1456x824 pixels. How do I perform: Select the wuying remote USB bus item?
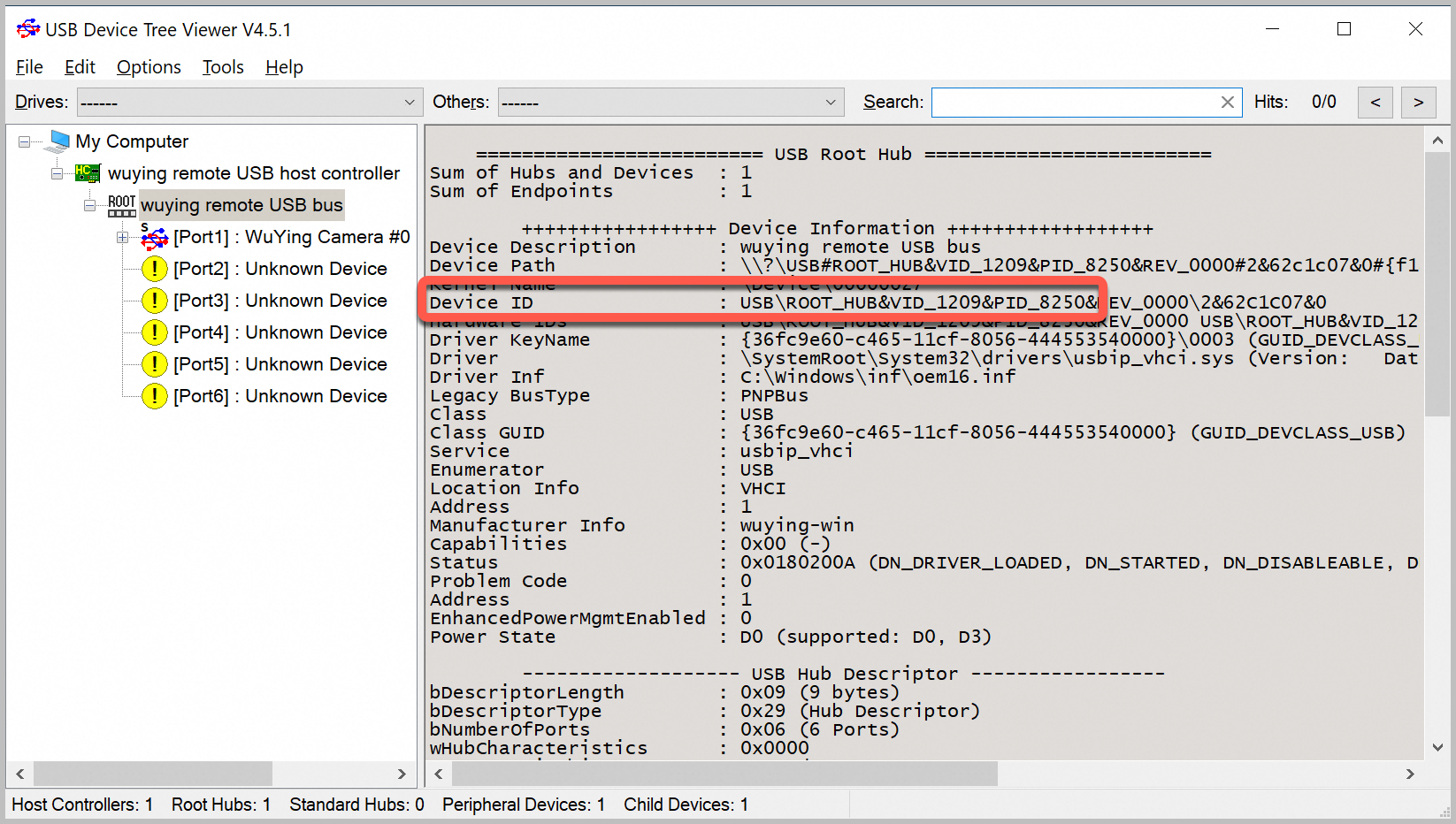pyautogui.click(x=241, y=205)
